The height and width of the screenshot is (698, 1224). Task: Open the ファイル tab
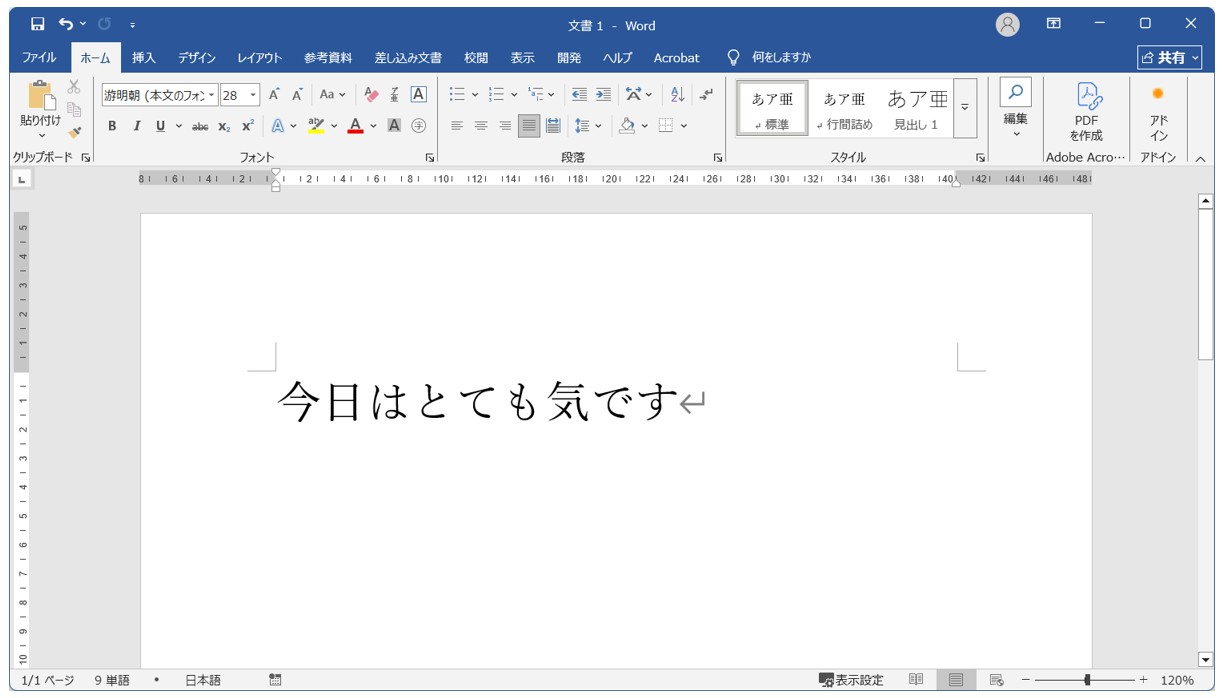click(39, 58)
